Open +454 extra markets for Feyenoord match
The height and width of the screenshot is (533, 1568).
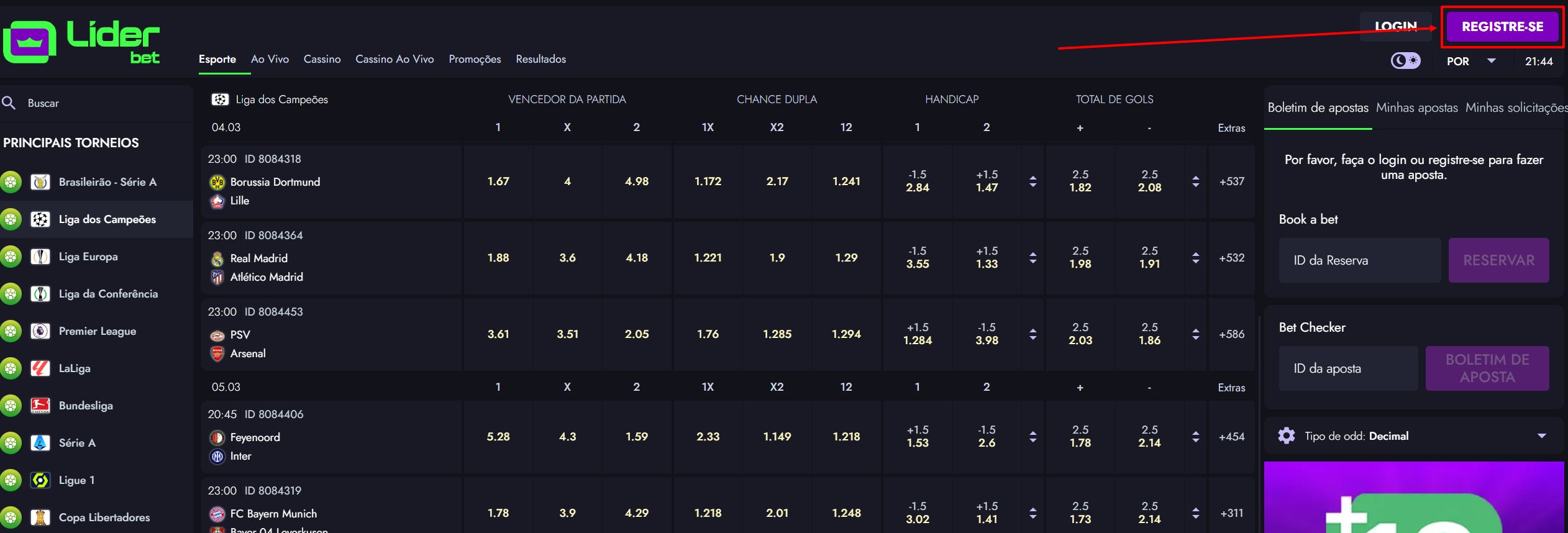(x=1231, y=437)
